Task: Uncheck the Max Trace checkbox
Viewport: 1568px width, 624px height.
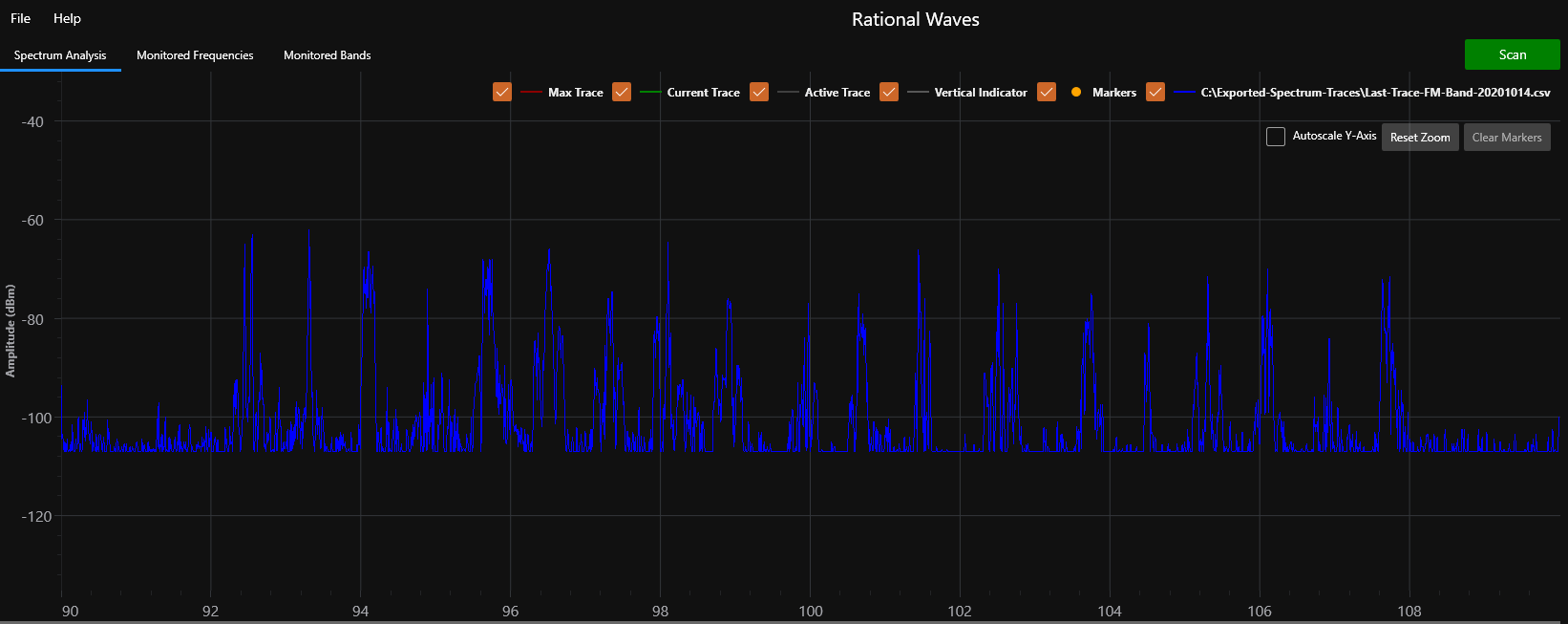Action: pyautogui.click(x=502, y=92)
